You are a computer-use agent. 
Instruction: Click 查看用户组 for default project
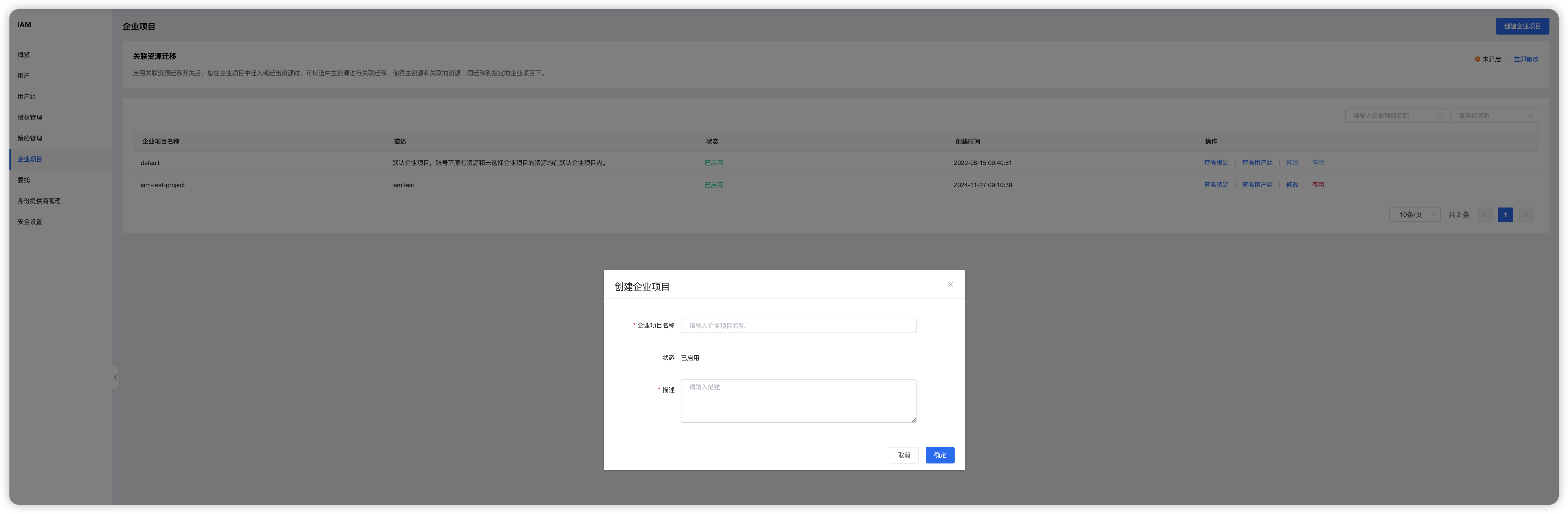1257,163
